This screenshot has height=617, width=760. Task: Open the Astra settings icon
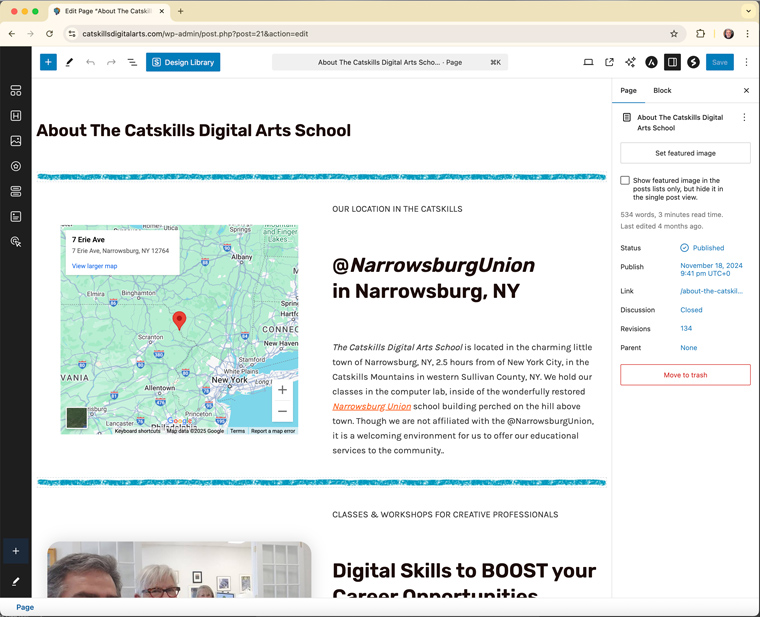point(651,62)
